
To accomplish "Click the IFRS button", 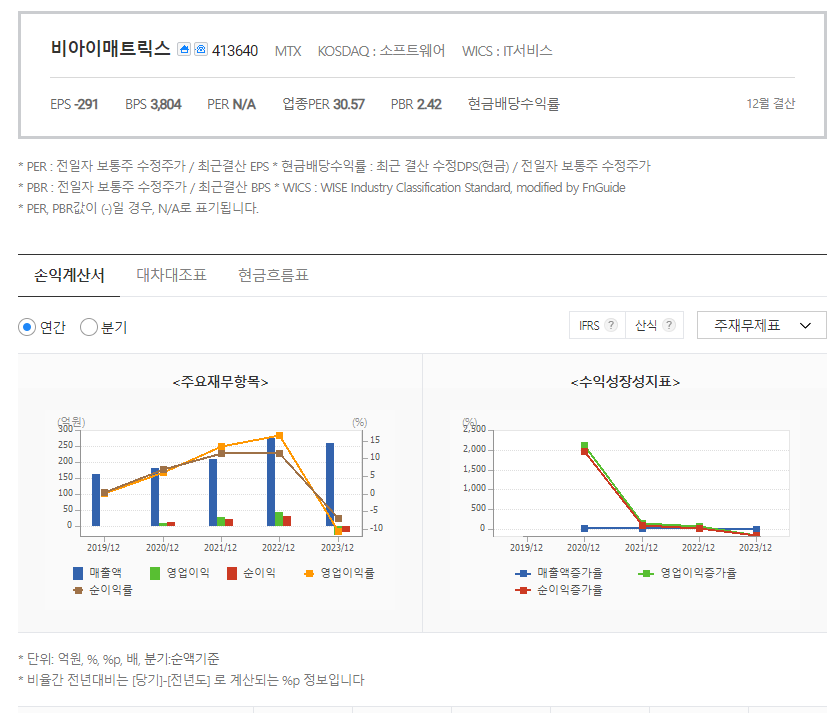I will click(597, 325).
